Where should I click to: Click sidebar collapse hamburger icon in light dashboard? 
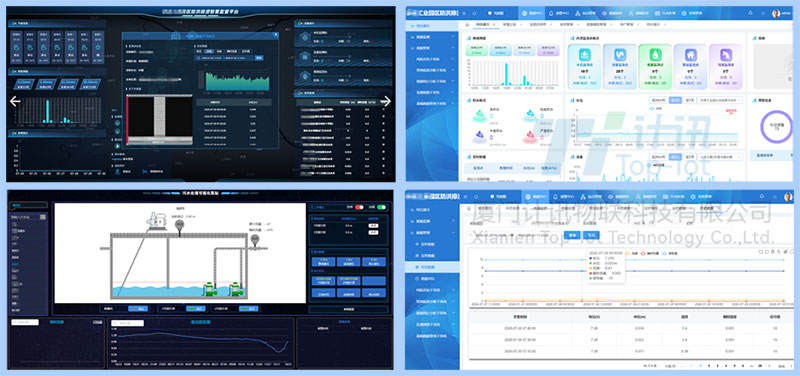tap(464, 13)
